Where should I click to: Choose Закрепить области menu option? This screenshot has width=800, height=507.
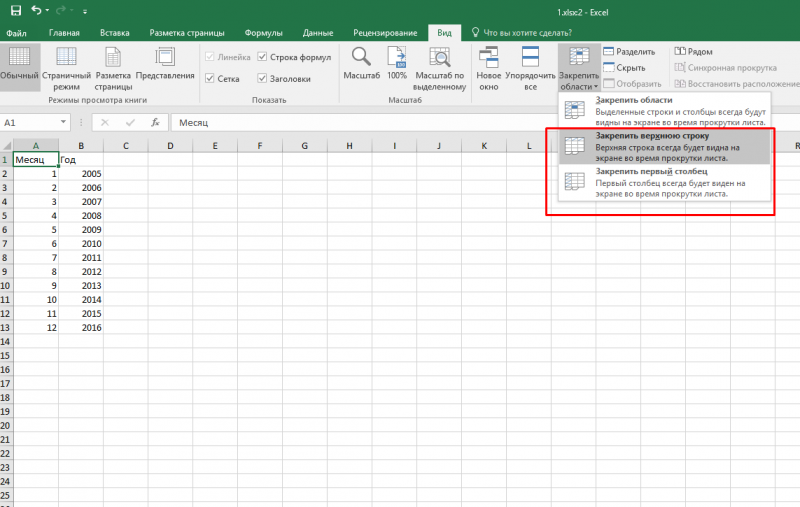pos(665,111)
